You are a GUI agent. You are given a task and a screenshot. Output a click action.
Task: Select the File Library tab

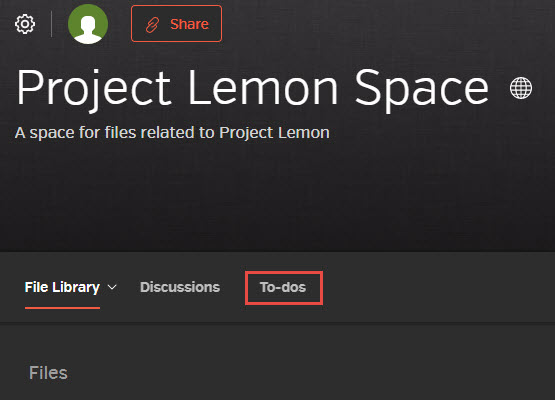62,287
